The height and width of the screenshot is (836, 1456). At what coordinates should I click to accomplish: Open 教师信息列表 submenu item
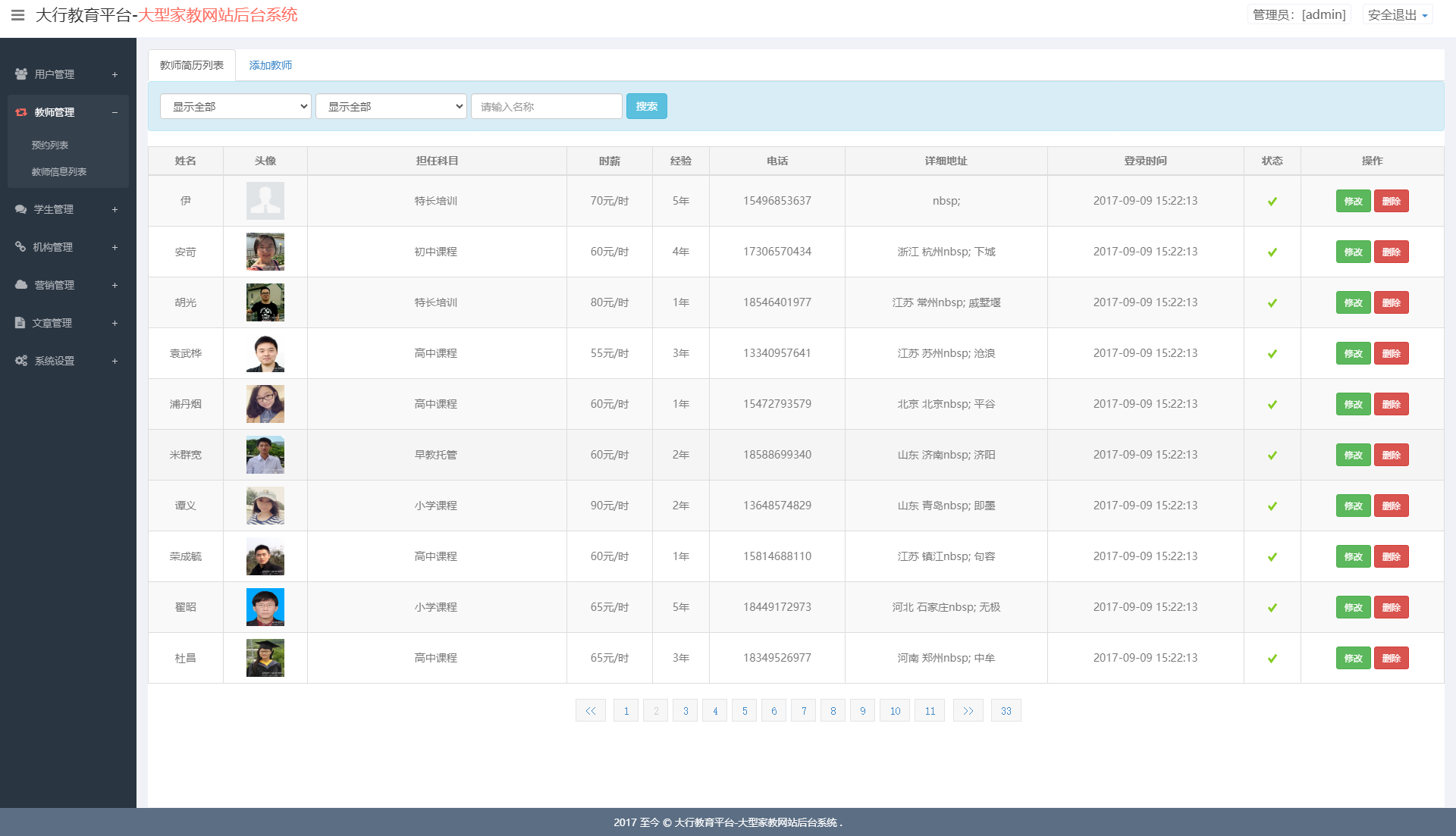[x=59, y=172]
